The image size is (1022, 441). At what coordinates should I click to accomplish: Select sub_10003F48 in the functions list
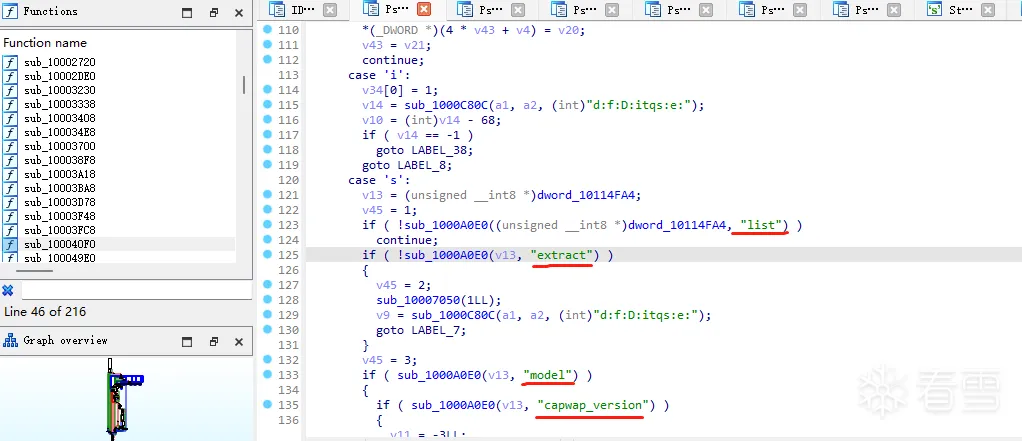(60, 216)
